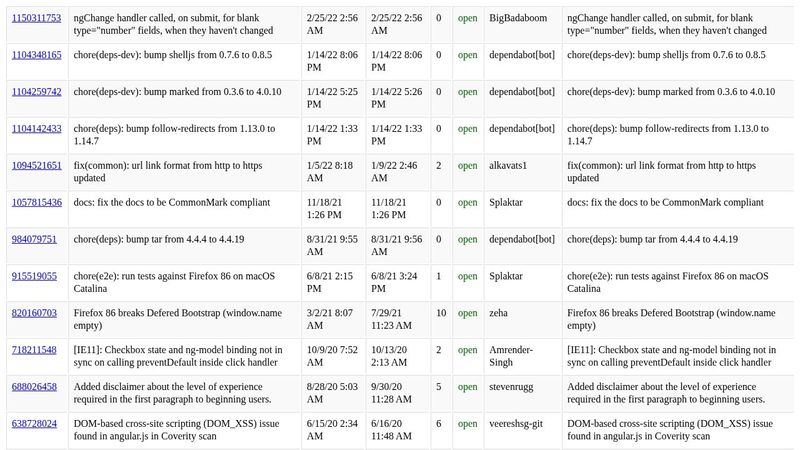Open issue link 1150311753

tap(36, 18)
